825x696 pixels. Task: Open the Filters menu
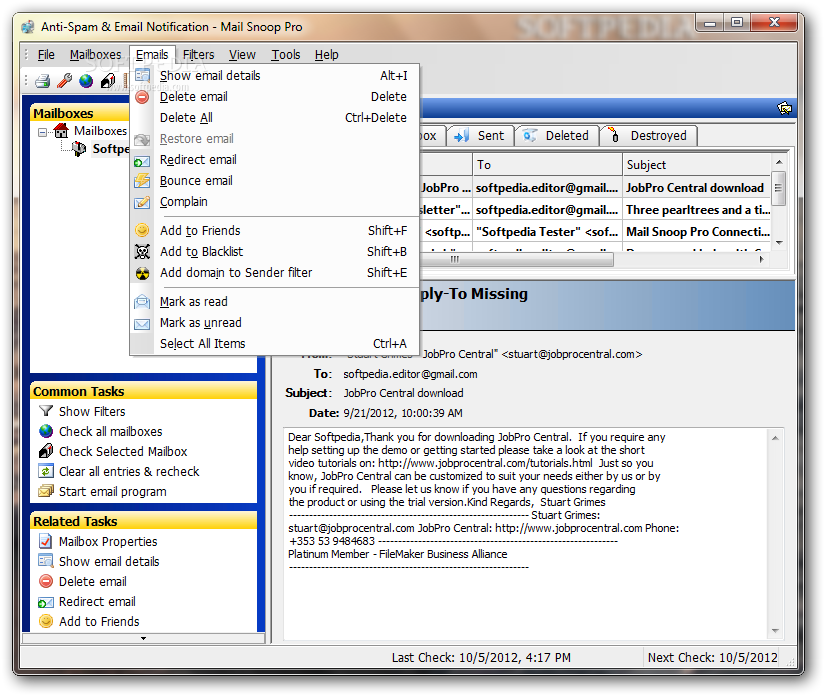point(198,55)
